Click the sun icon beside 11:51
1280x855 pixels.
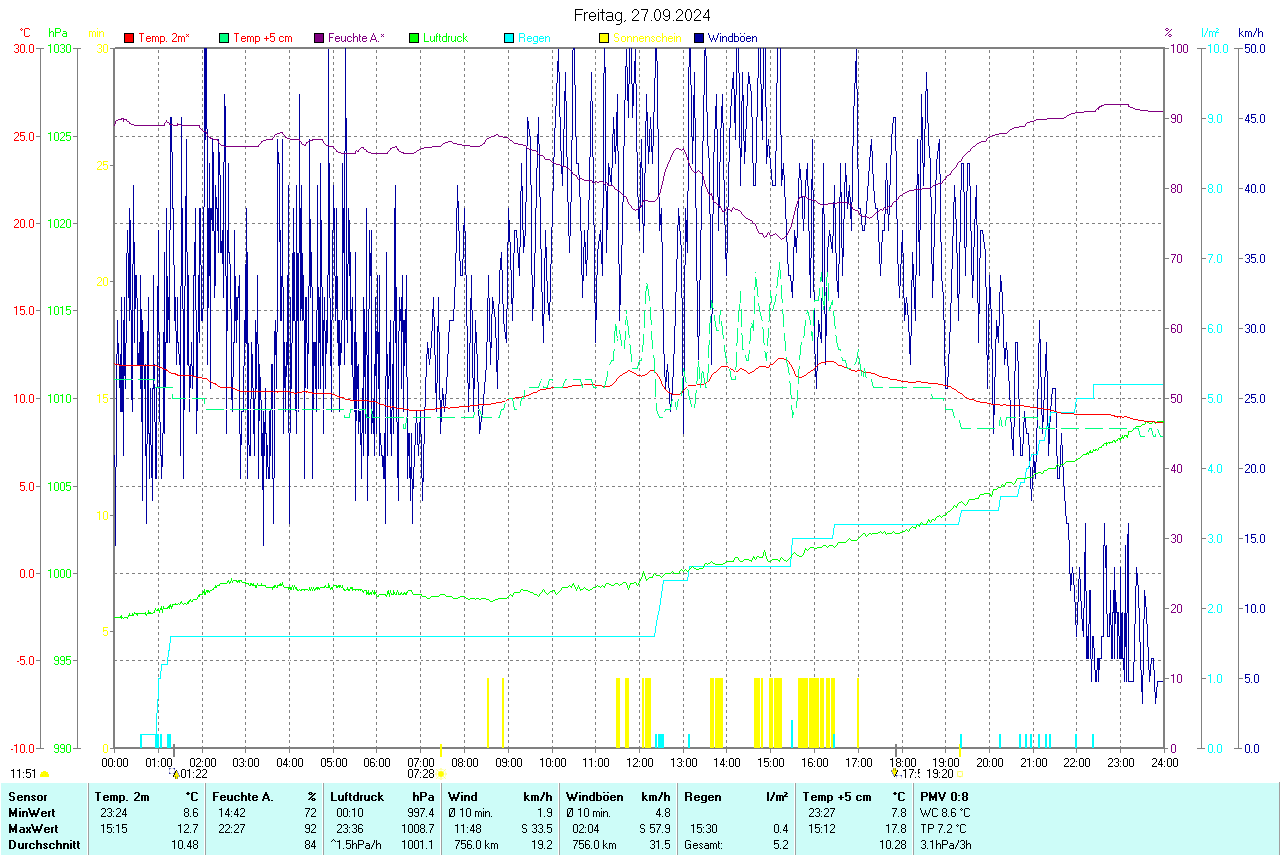point(45,774)
